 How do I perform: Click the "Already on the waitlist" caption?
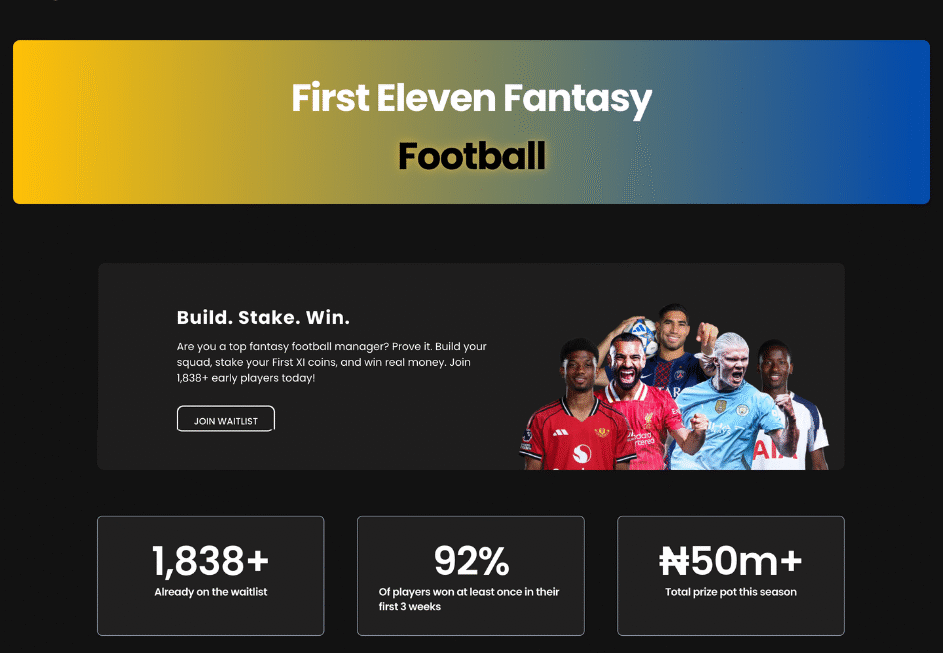(x=210, y=592)
